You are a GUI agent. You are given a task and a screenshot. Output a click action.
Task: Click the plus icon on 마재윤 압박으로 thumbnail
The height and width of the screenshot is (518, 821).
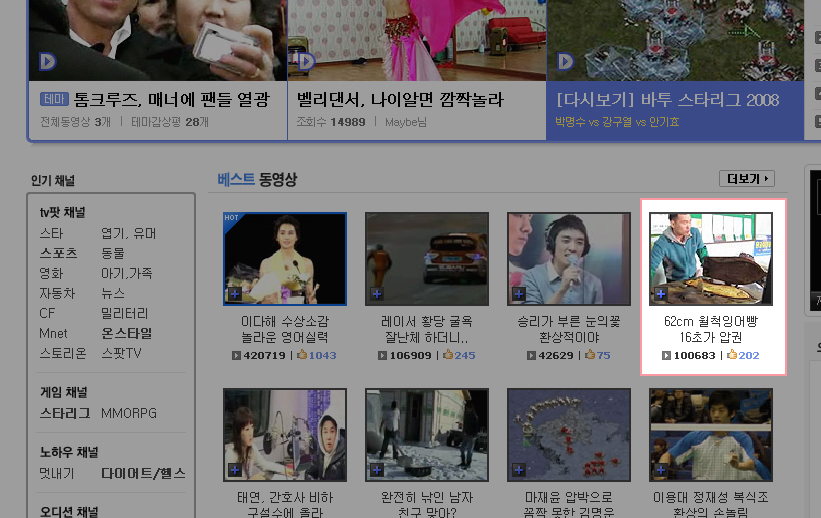point(519,470)
